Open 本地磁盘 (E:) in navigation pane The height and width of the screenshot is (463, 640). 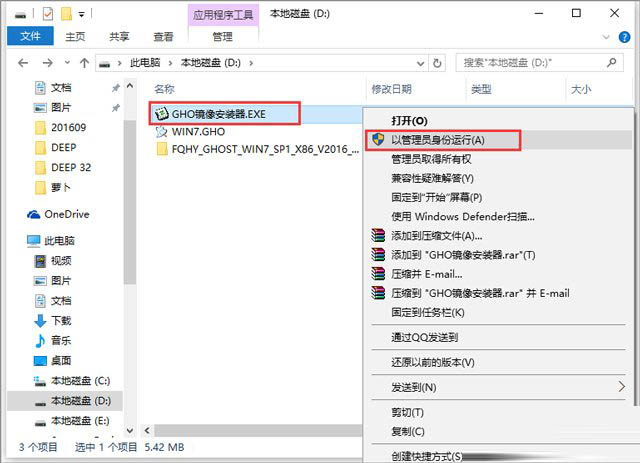click(80, 421)
